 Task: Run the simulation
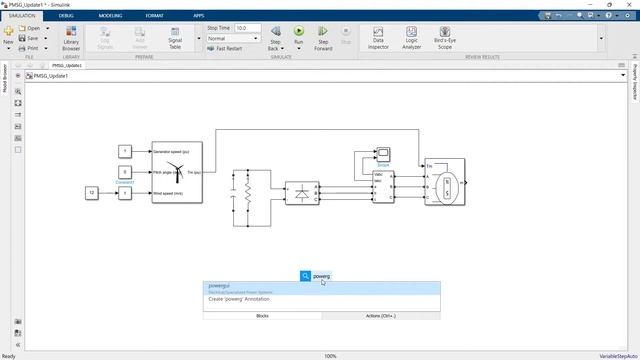299,31
